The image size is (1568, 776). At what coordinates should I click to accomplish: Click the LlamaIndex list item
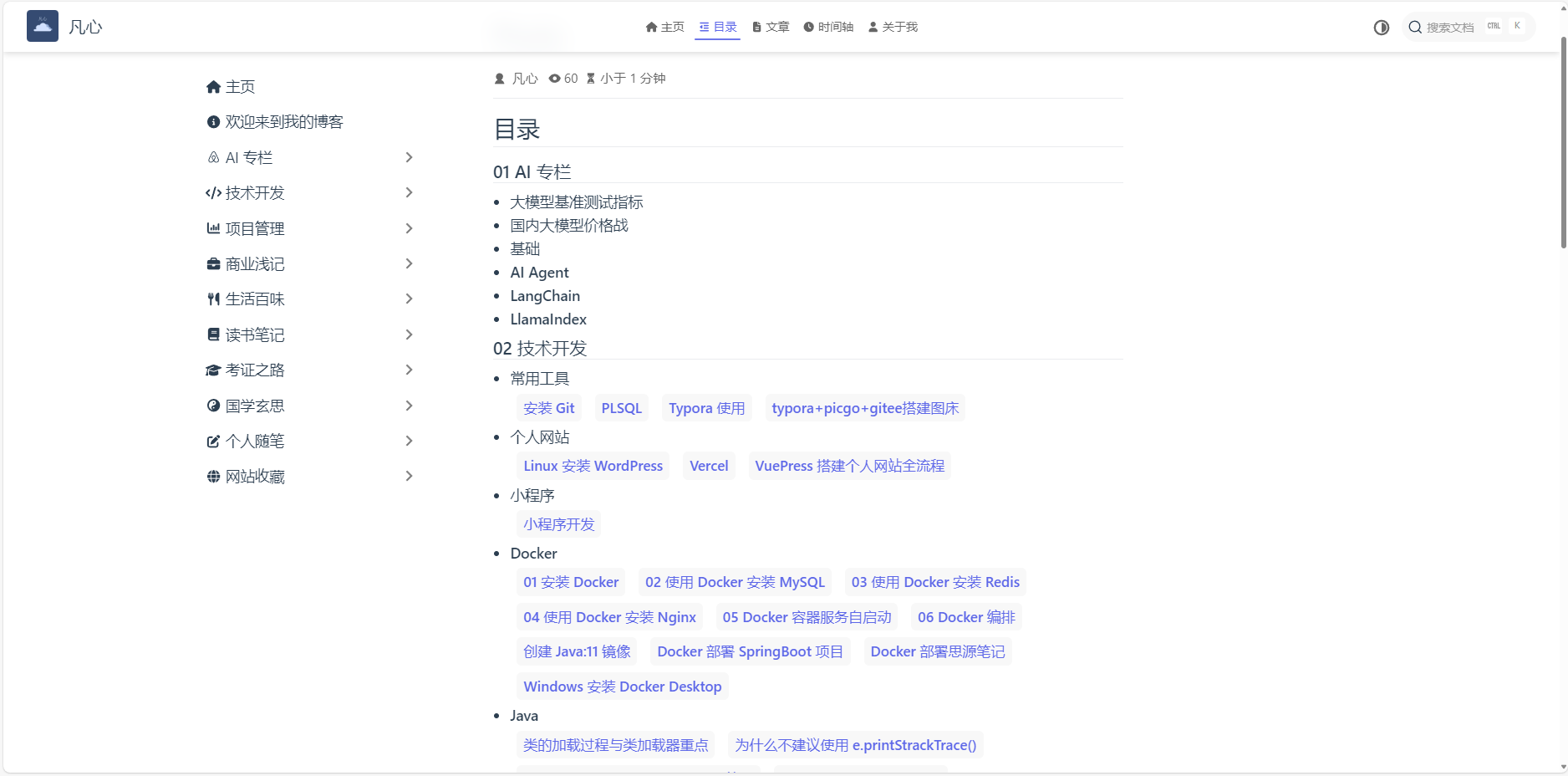[x=548, y=319]
